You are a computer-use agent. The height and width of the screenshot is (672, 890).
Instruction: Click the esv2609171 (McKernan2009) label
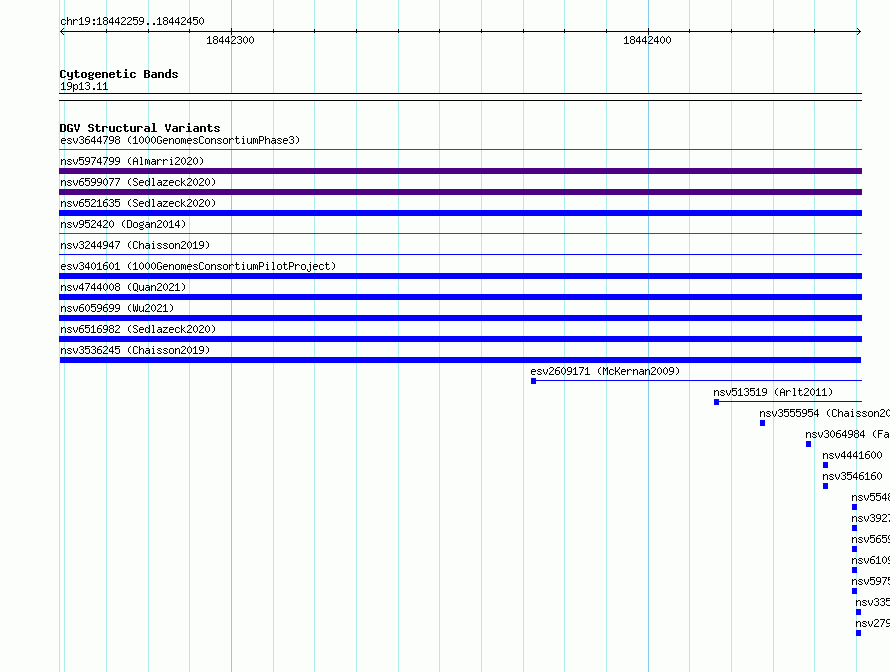click(605, 371)
